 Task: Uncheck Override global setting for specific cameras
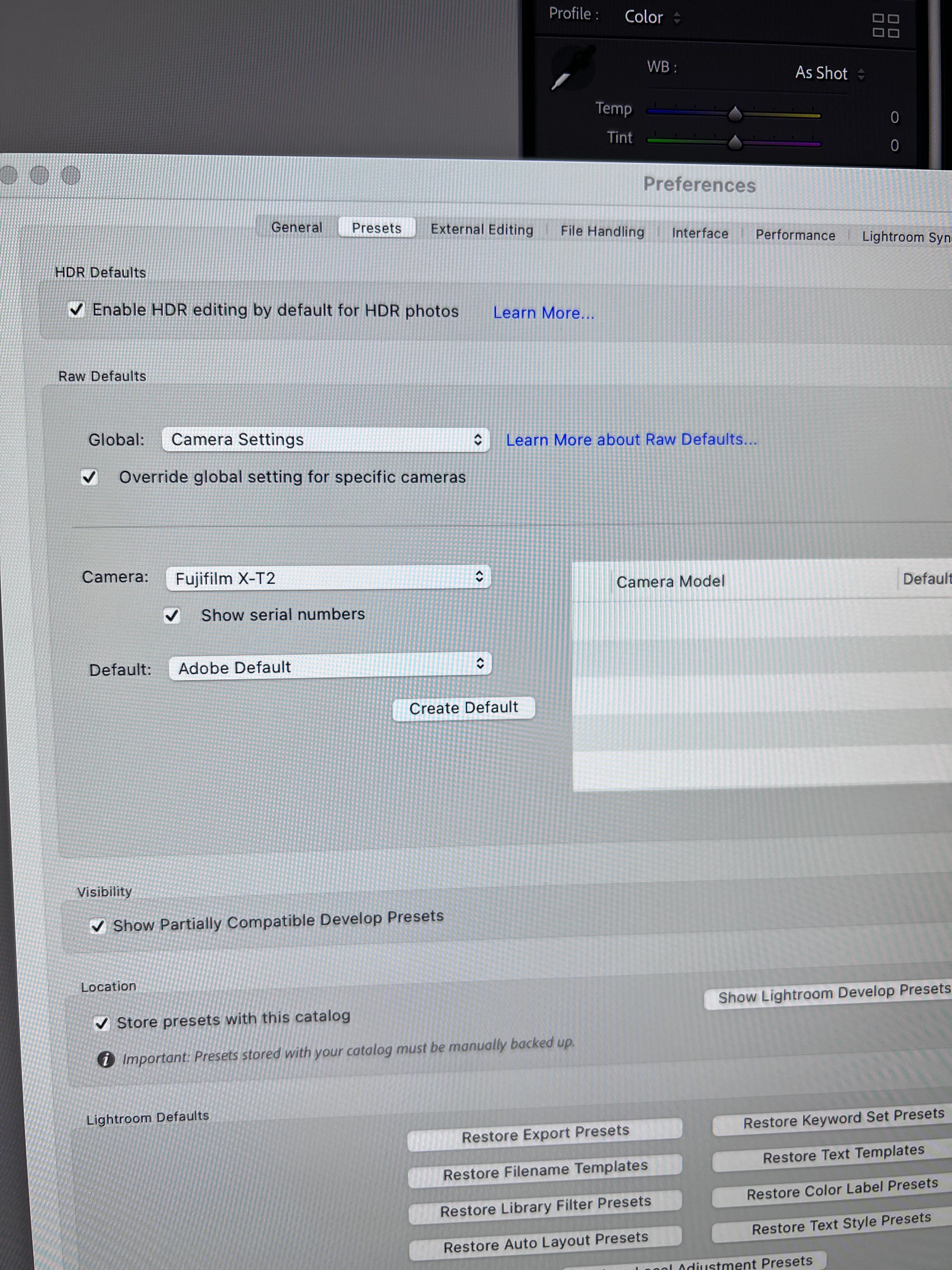pos(89,477)
